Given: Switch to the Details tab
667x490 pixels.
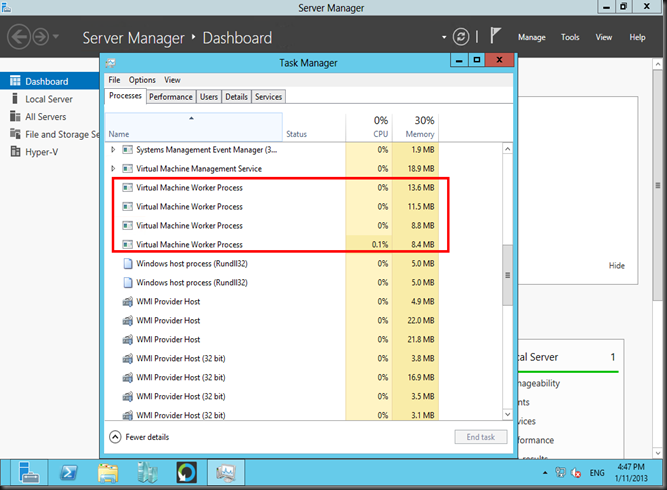Looking at the screenshot, I should (237, 97).
